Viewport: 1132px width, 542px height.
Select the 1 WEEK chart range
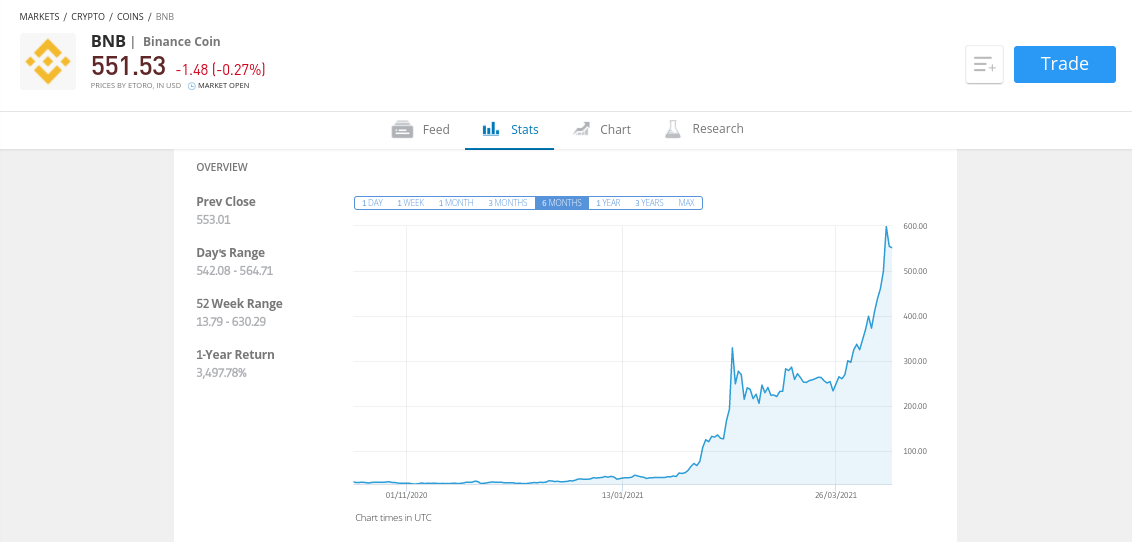click(x=411, y=203)
